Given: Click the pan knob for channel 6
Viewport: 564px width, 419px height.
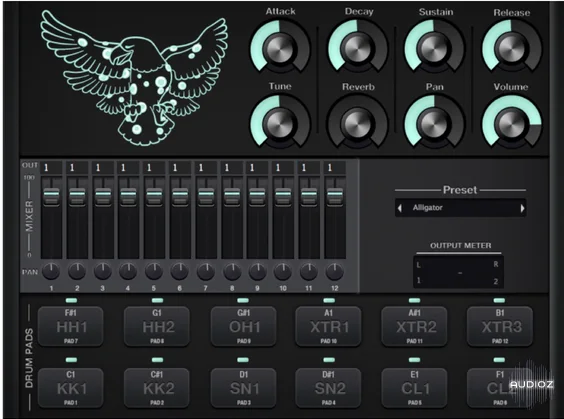Looking at the screenshot, I should [x=179, y=271].
